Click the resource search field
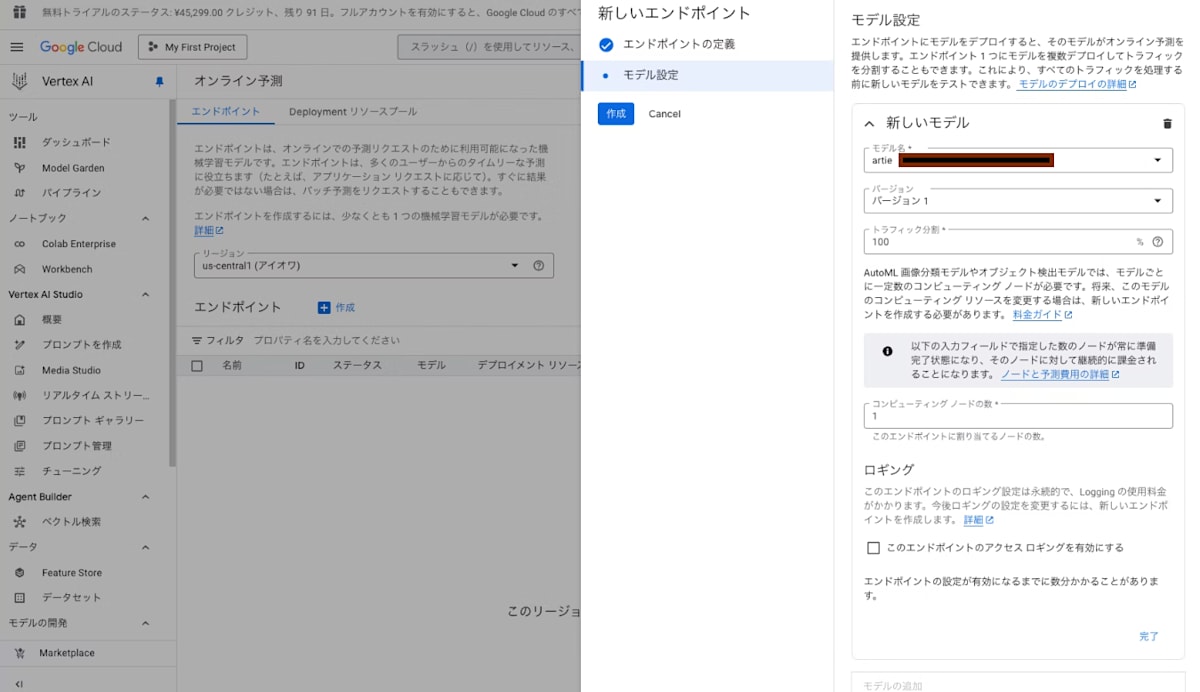This screenshot has height=692, width=1200. 488,47
